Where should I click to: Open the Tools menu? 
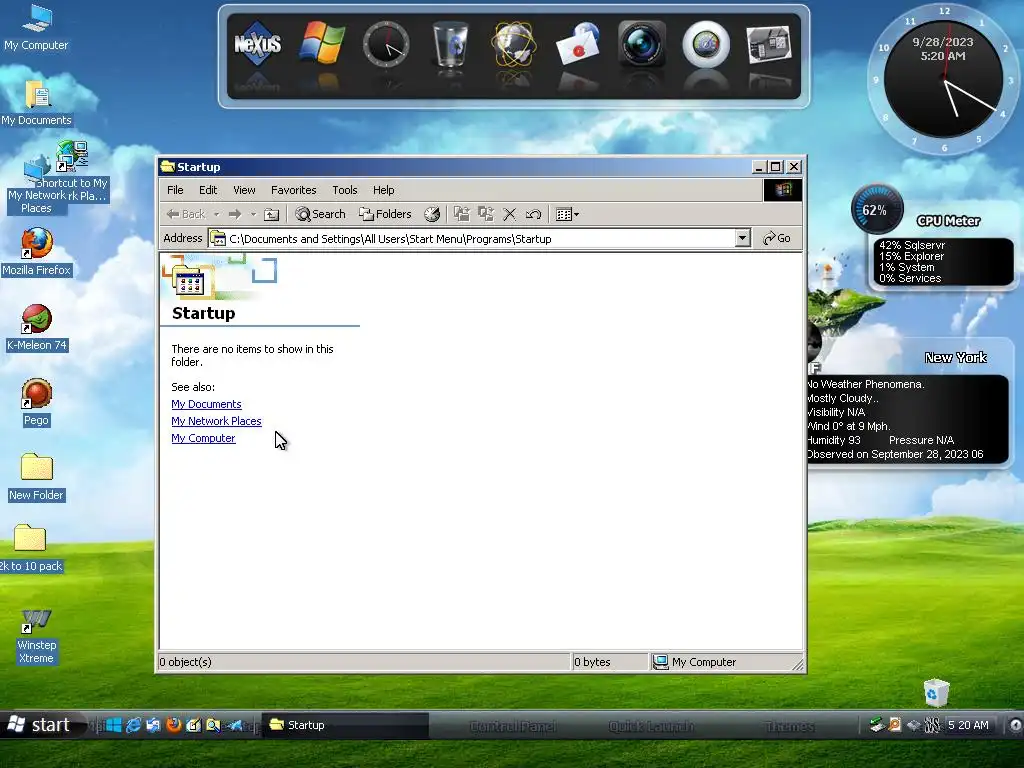344,190
